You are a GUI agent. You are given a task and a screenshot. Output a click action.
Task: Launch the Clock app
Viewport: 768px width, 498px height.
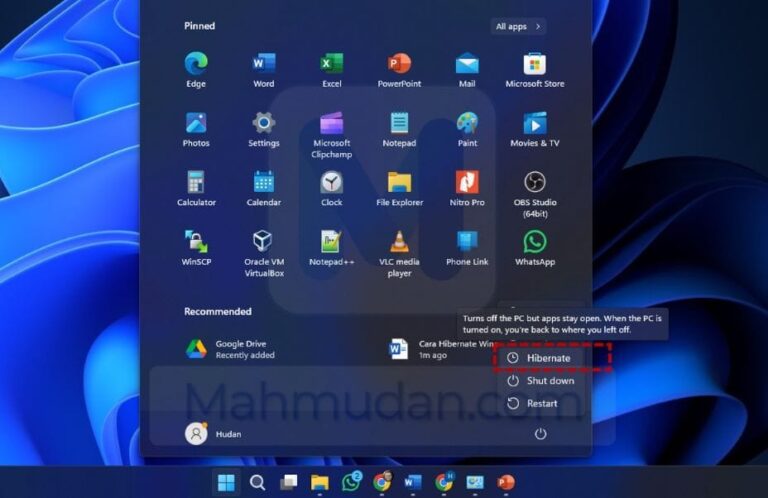coord(332,188)
